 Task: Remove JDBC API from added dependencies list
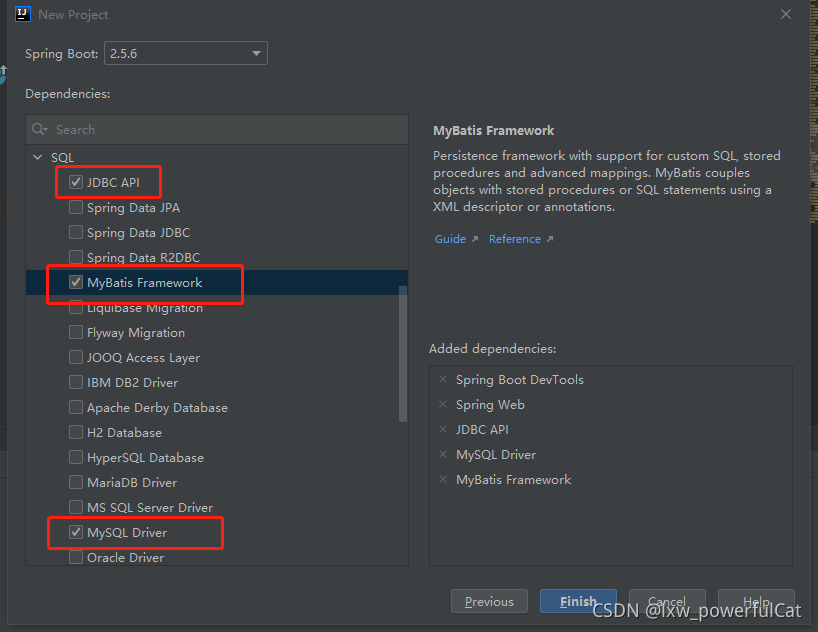[443, 429]
